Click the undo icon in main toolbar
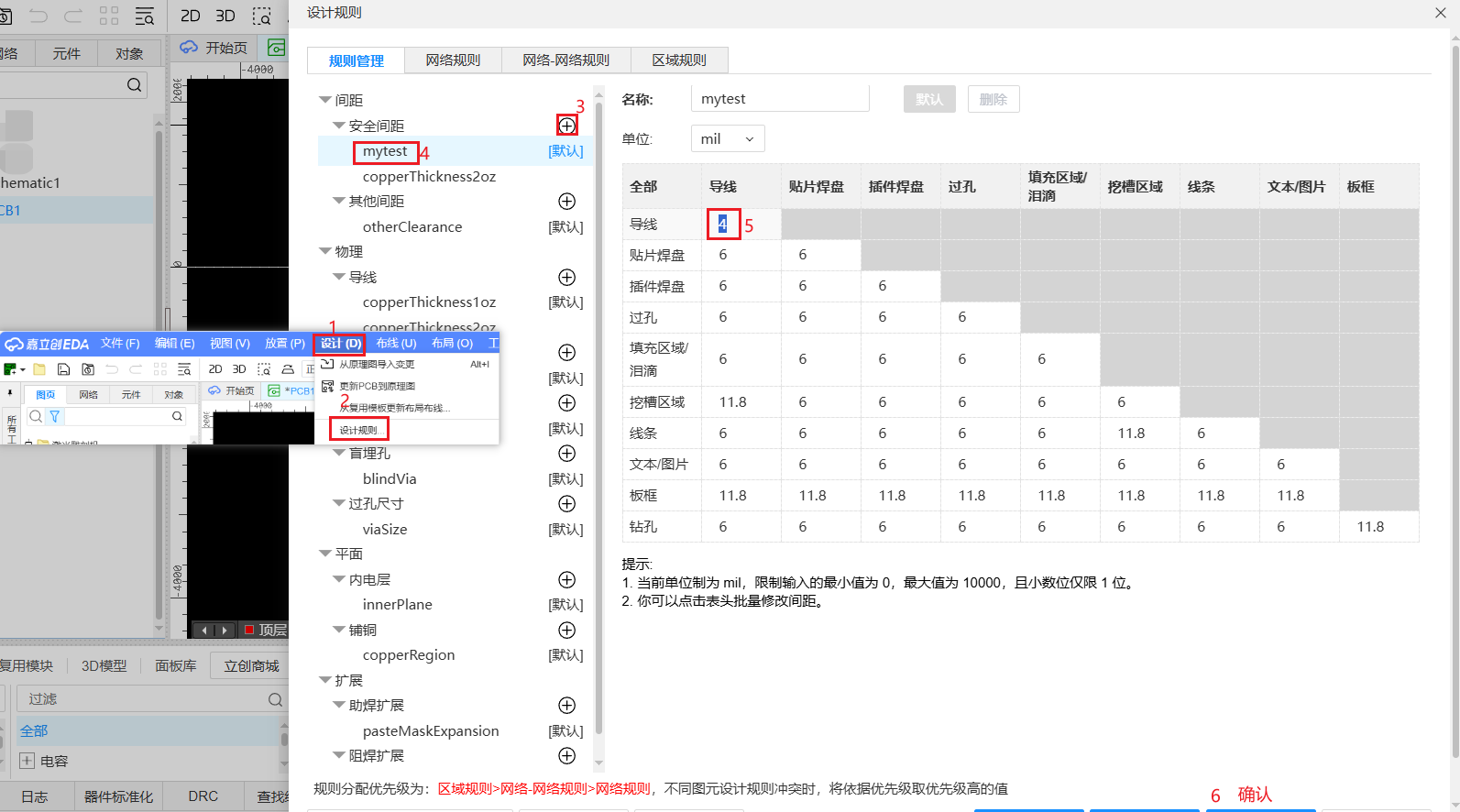 coord(38,16)
